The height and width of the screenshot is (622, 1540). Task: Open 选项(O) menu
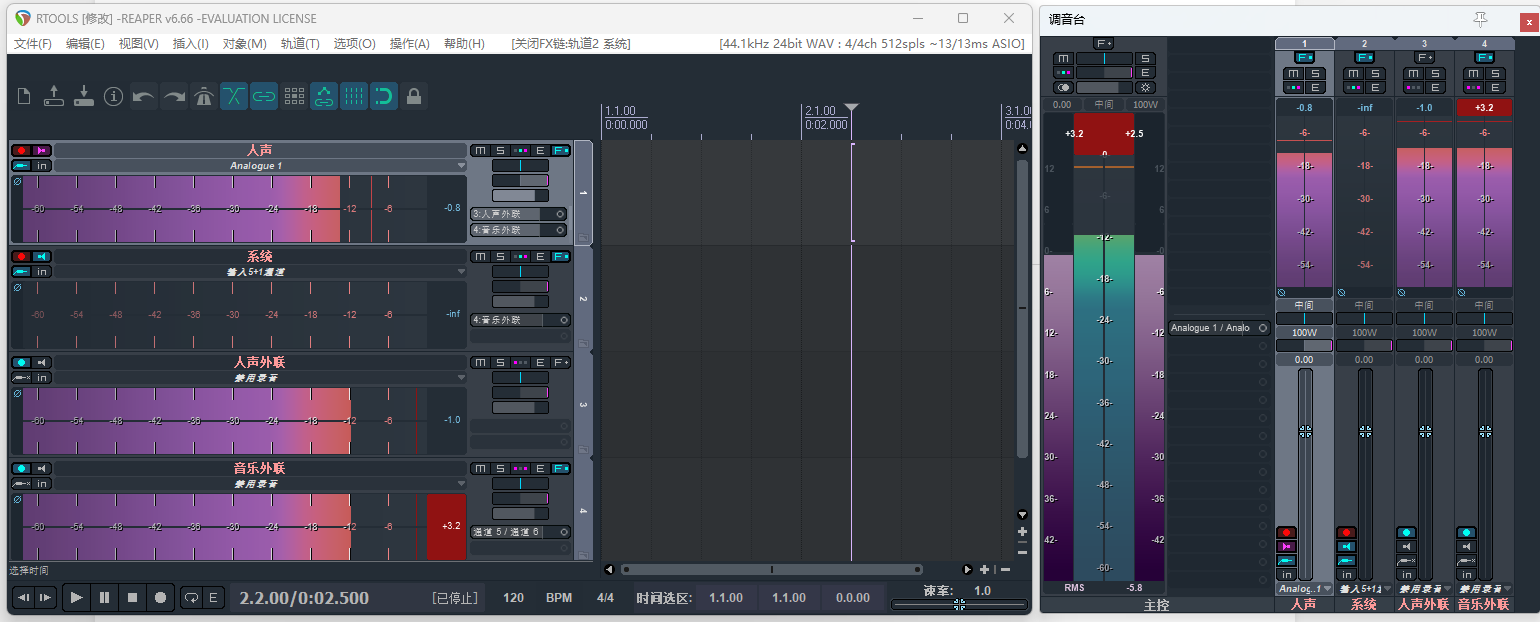(x=354, y=44)
